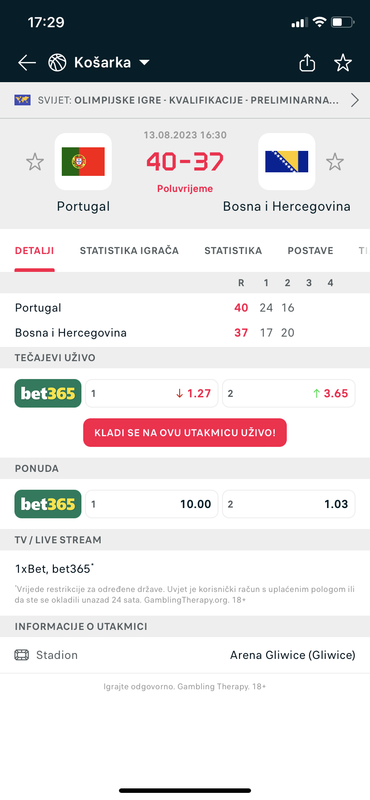Switch to the Statistika Igrača tab

pos(129,251)
